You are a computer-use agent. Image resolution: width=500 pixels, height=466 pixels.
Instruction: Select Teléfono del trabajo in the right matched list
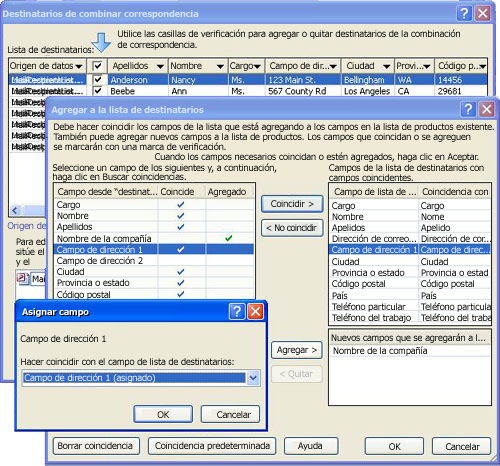coord(410,318)
